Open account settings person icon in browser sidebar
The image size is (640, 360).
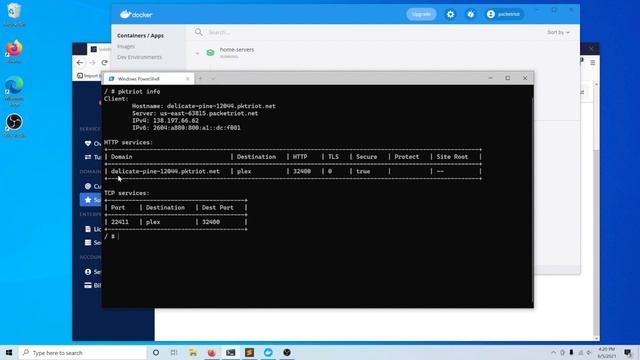tap(88, 271)
